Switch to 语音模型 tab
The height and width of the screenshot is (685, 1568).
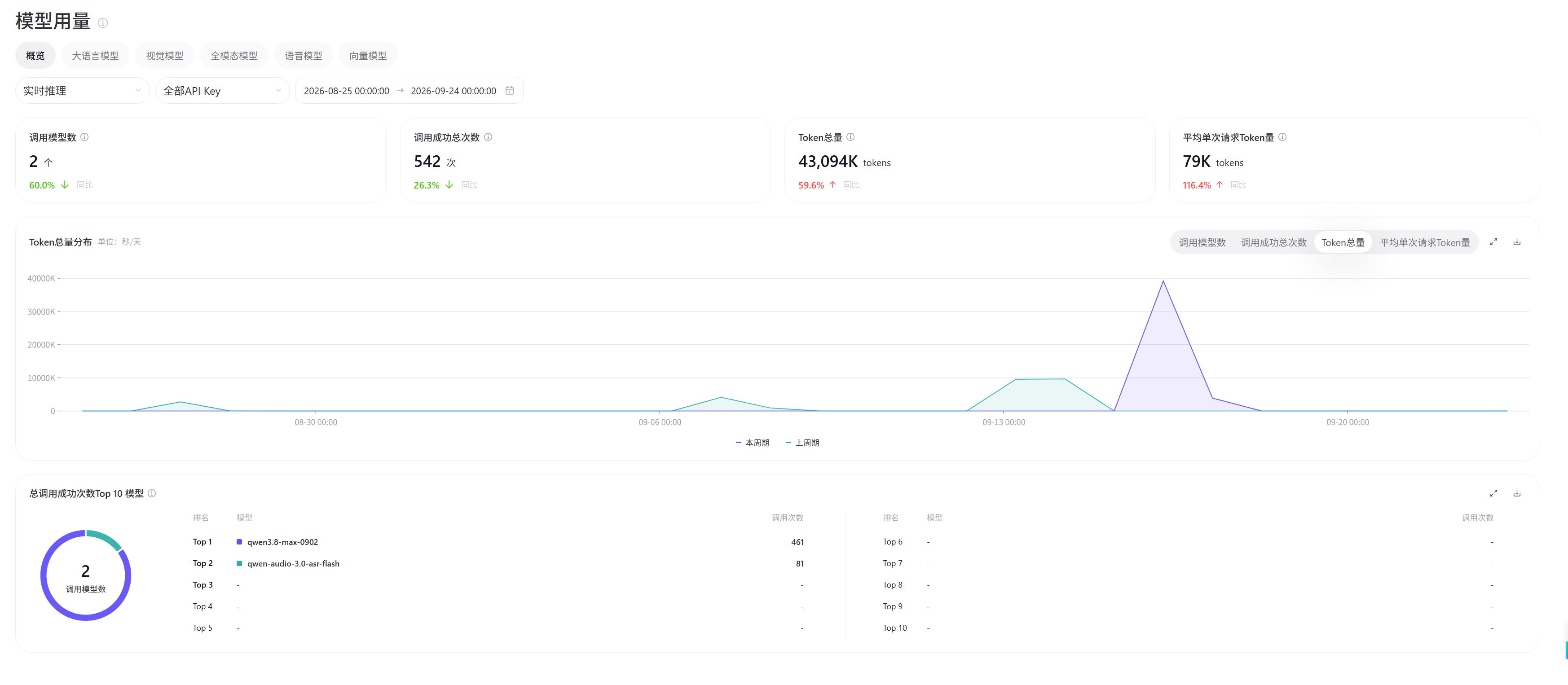[x=303, y=55]
